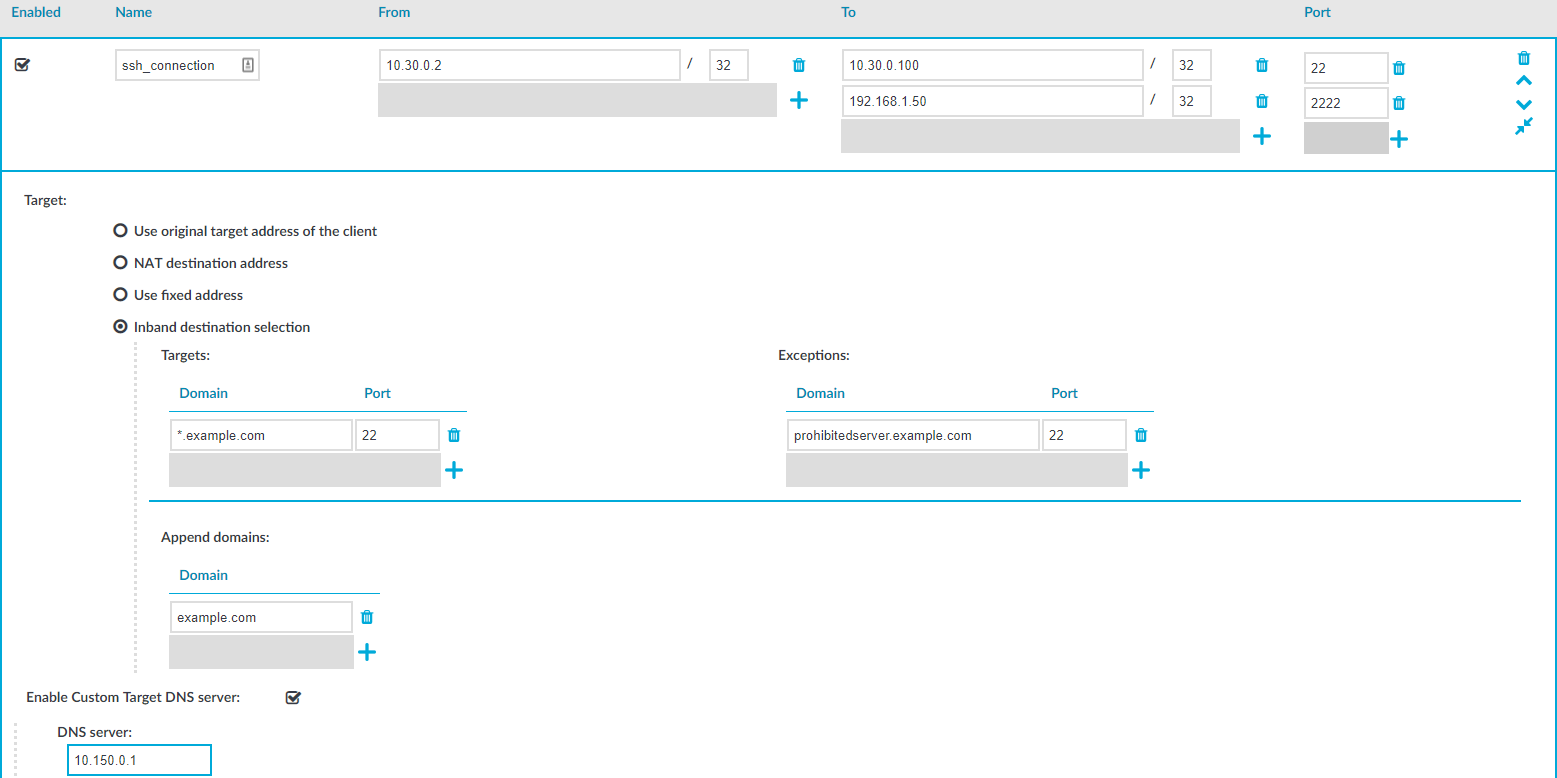Viewport: 1557px width, 778px height.
Task: Delete the 192.168.1.50 To address
Action: point(1261,101)
